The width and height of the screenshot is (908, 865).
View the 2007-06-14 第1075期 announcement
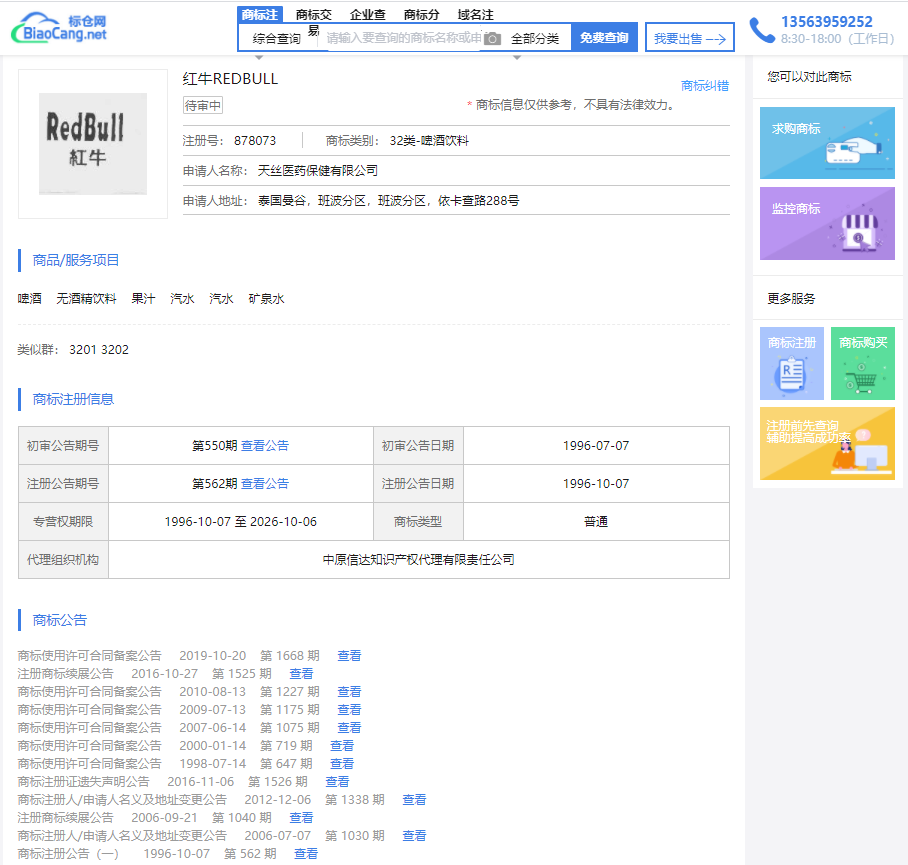pos(349,728)
